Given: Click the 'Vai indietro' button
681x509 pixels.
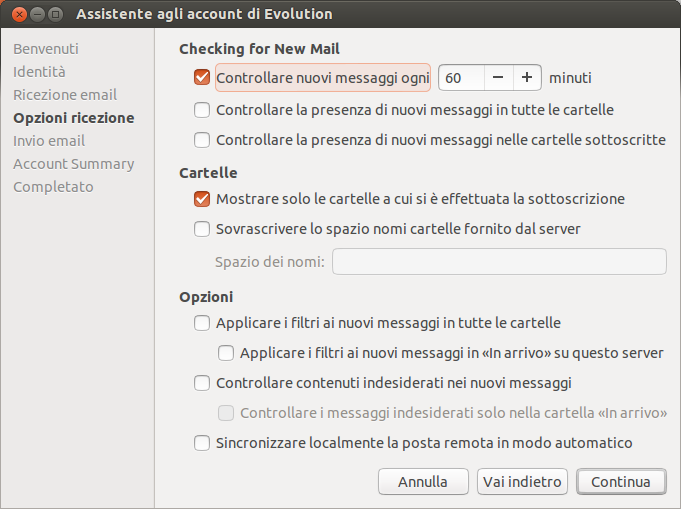Looking at the screenshot, I should point(522,482).
